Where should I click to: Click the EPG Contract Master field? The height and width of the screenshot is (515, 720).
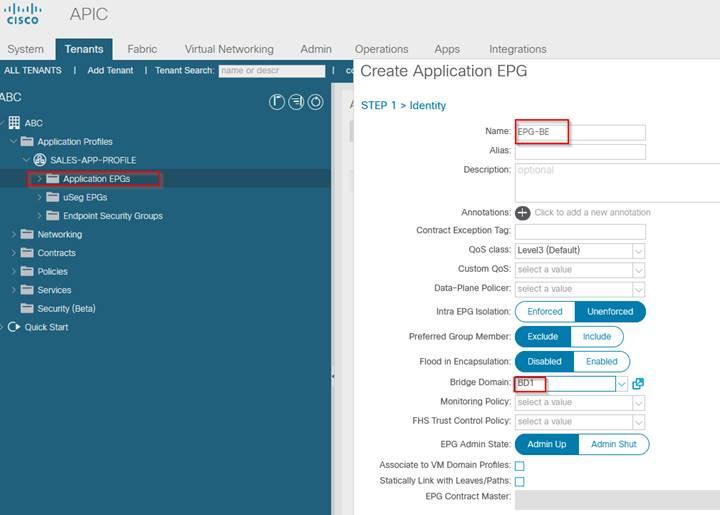(618, 499)
